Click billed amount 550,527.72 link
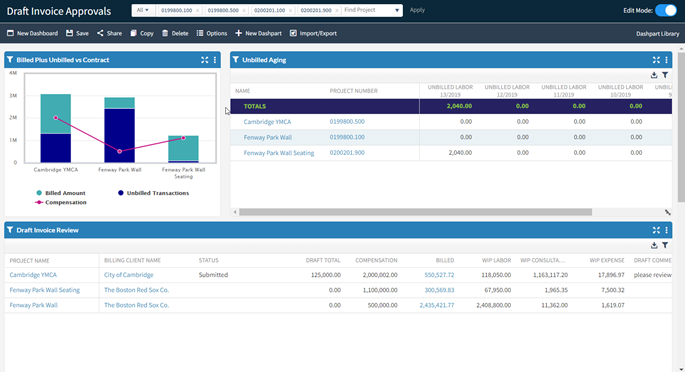Image resolution: width=685 pixels, height=372 pixels. (439, 275)
